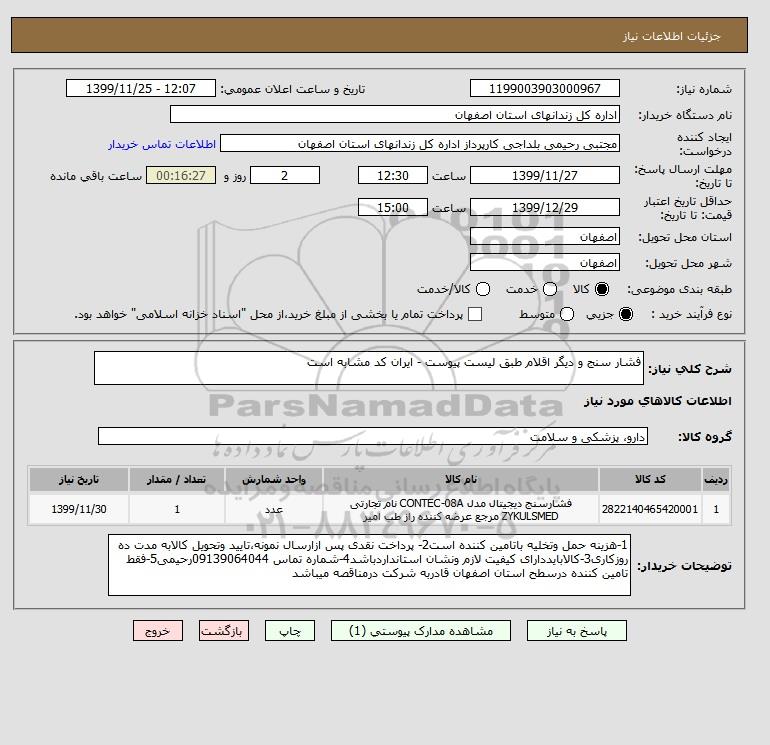Click the response deadline time 12:30
Image resolution: width=770 pixels, height=745 pixels.
(393, 175)
